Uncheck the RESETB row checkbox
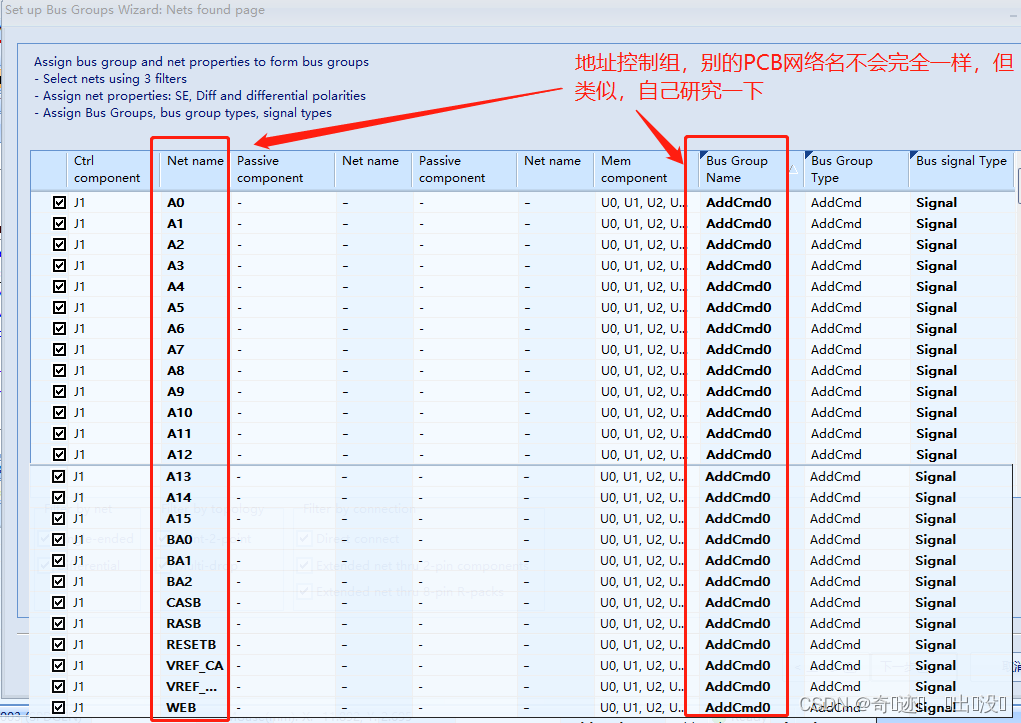Viewport: 1021px width, 723px height. pyautogui.click(x=59, y=644)
